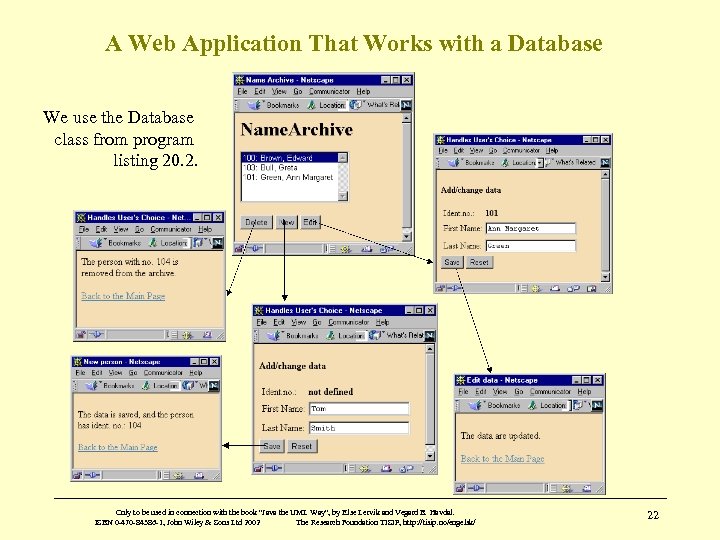Open Go menu in Name Archive window
Image resolution: width=720 pixels, height=540 pixels.
[298, 91]
